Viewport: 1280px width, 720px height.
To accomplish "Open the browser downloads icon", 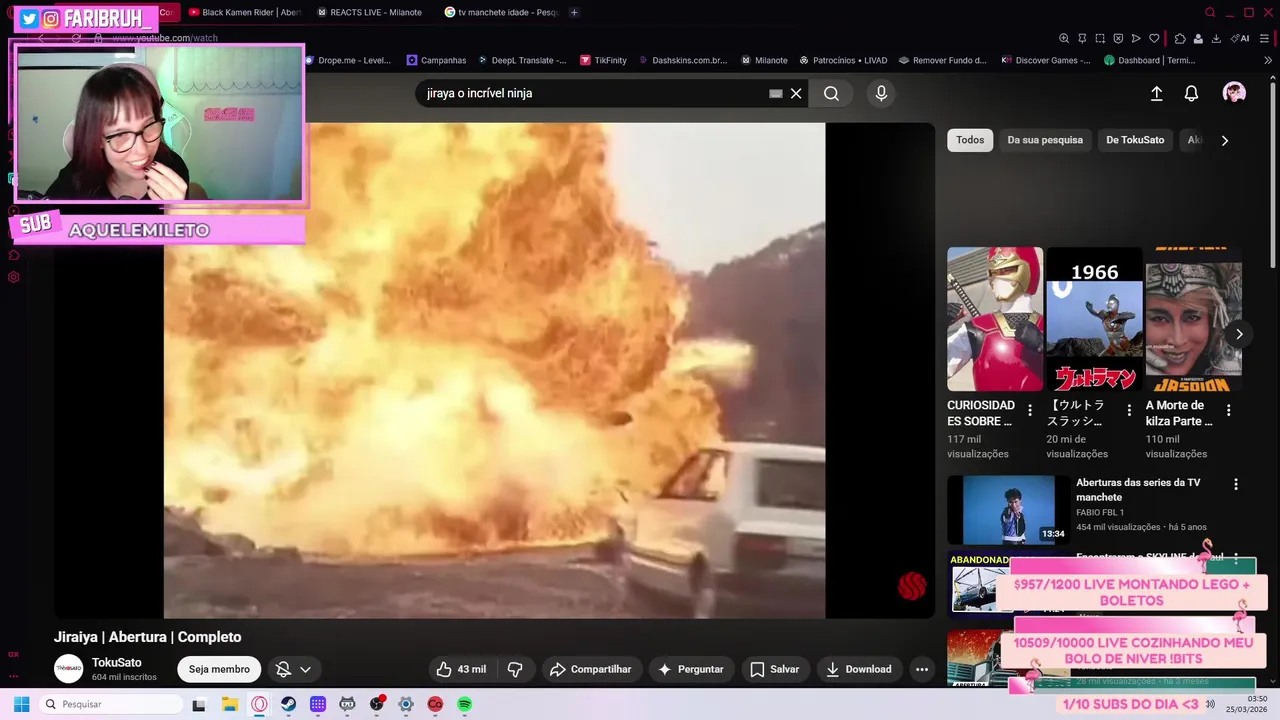I will point(1216,38).
